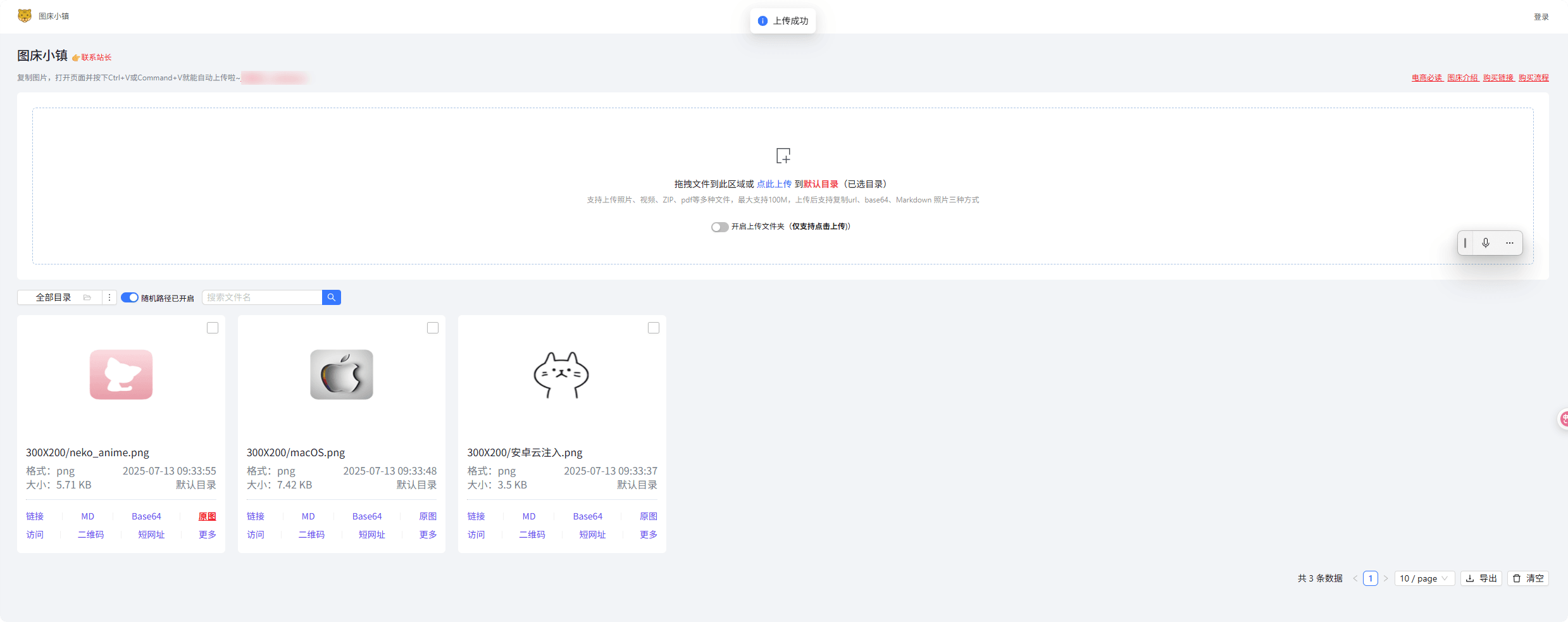Viewport: 1568px width, 622px height.
Task: Expand the 10 / page size dropdown
Action: pos(1424,578)
